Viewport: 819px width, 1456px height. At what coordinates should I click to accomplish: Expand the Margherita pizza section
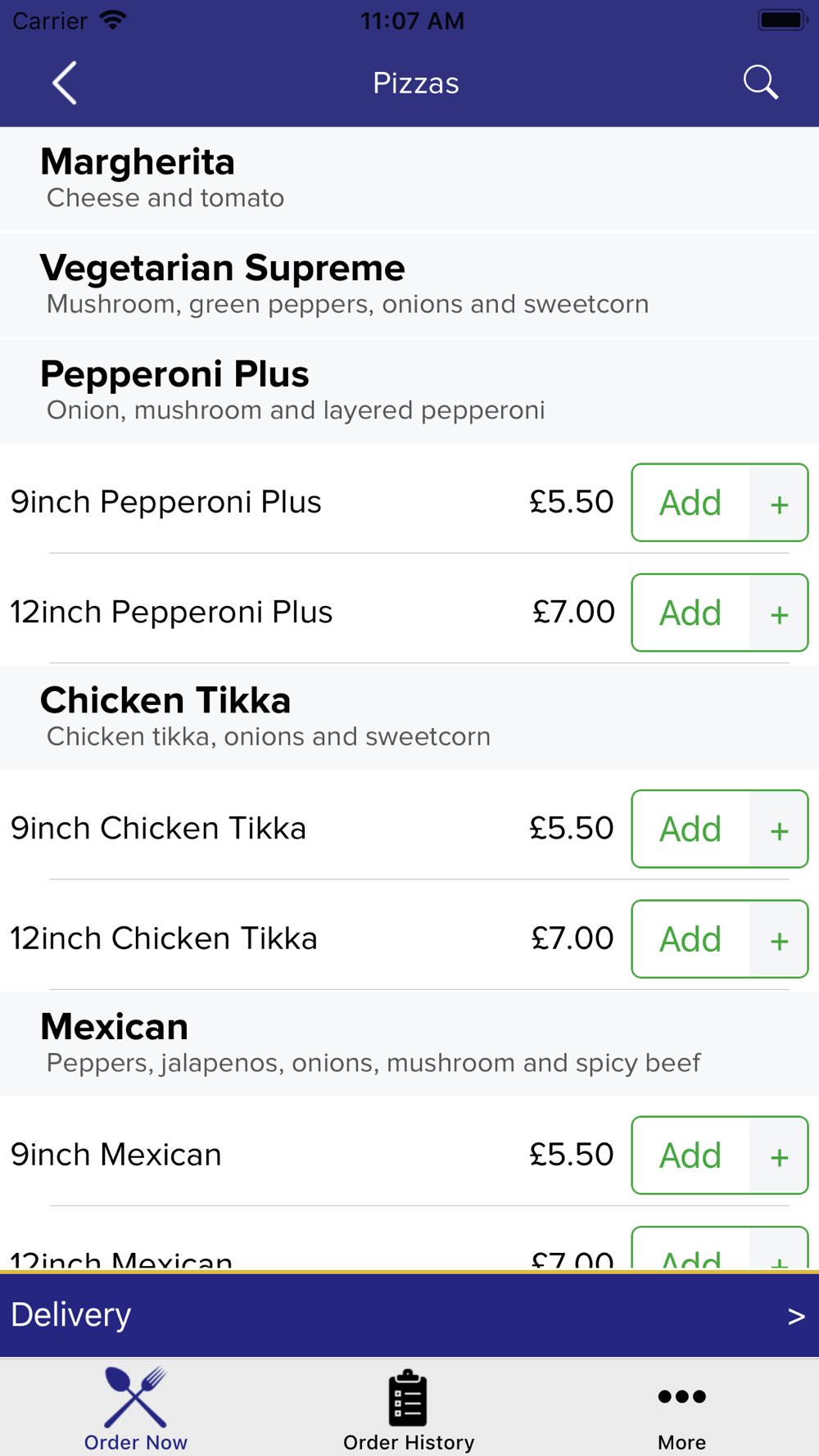(x=409, y=179)
